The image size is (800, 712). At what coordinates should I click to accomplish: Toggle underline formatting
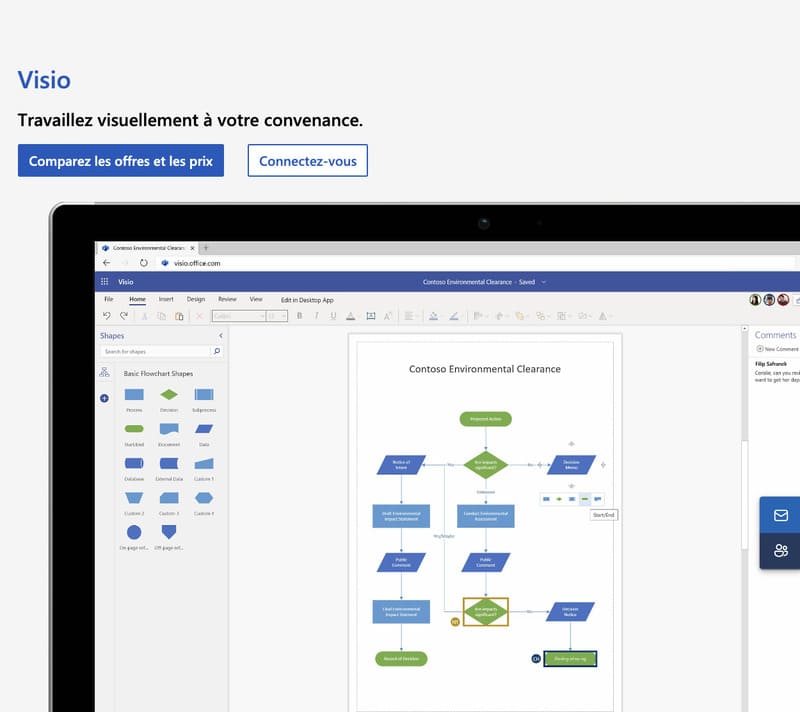point(332,316)
